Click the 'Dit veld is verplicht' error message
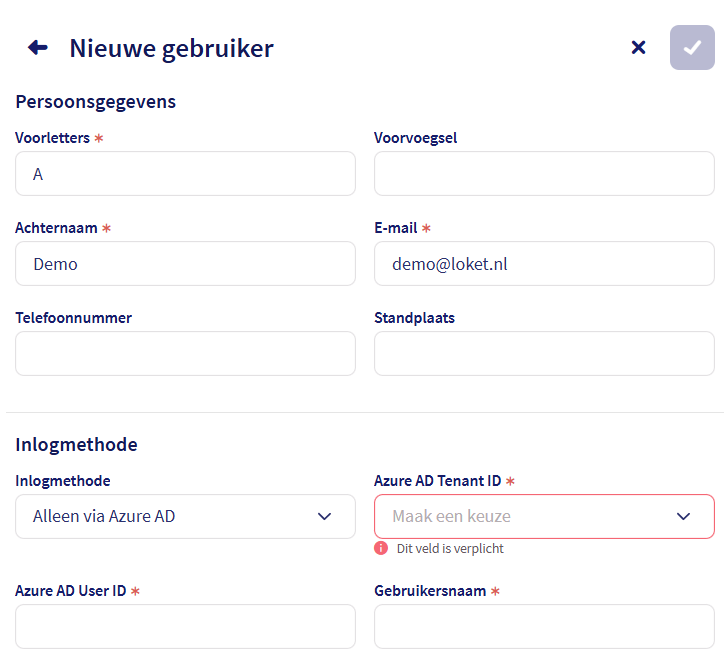 [450, 549]
